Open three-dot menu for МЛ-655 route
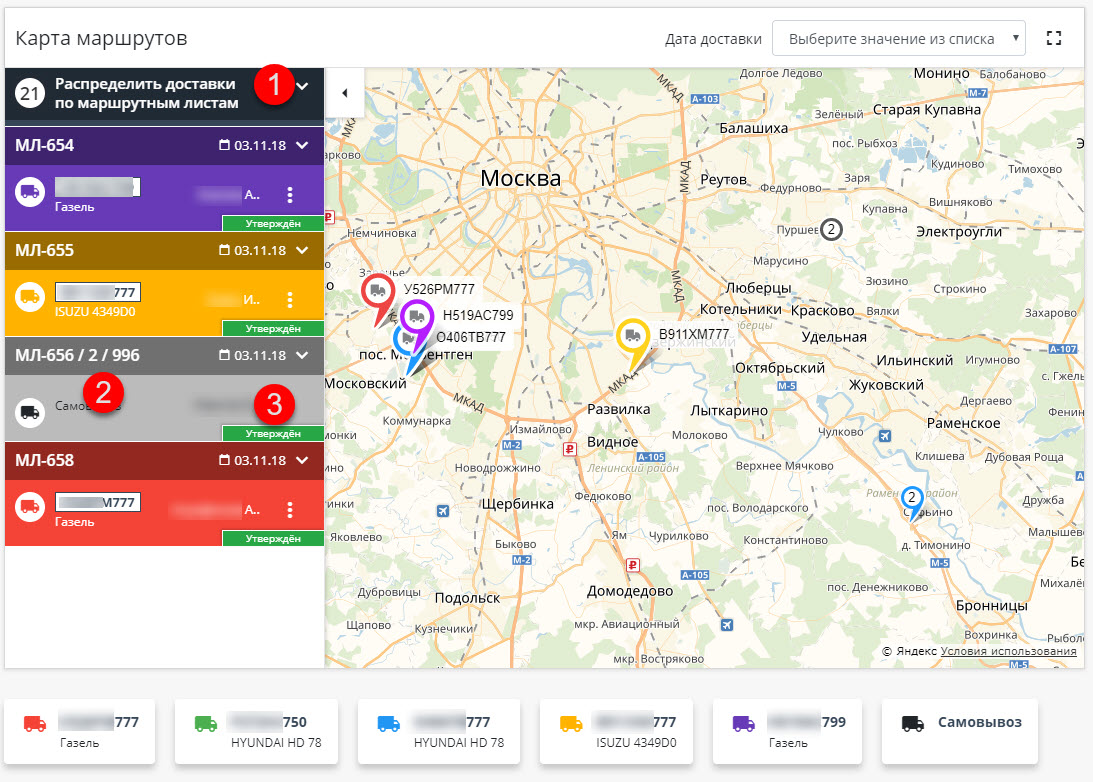The height and width of the screenshot is (782, 1093). point(290,299)
